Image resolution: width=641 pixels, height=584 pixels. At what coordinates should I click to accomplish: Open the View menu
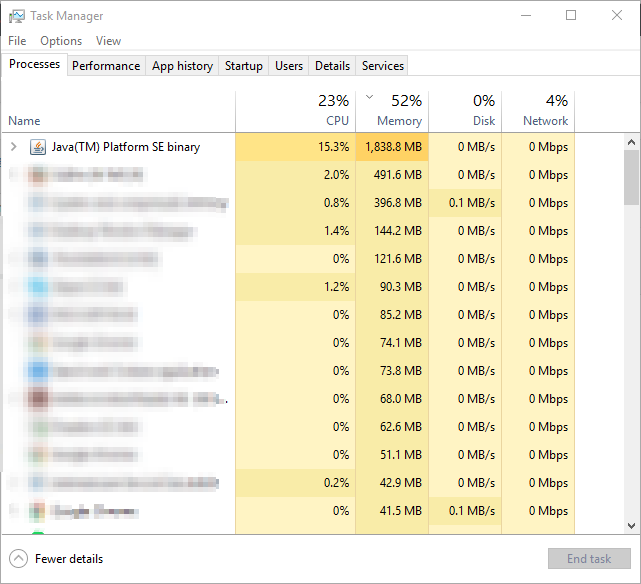point(108,41)
